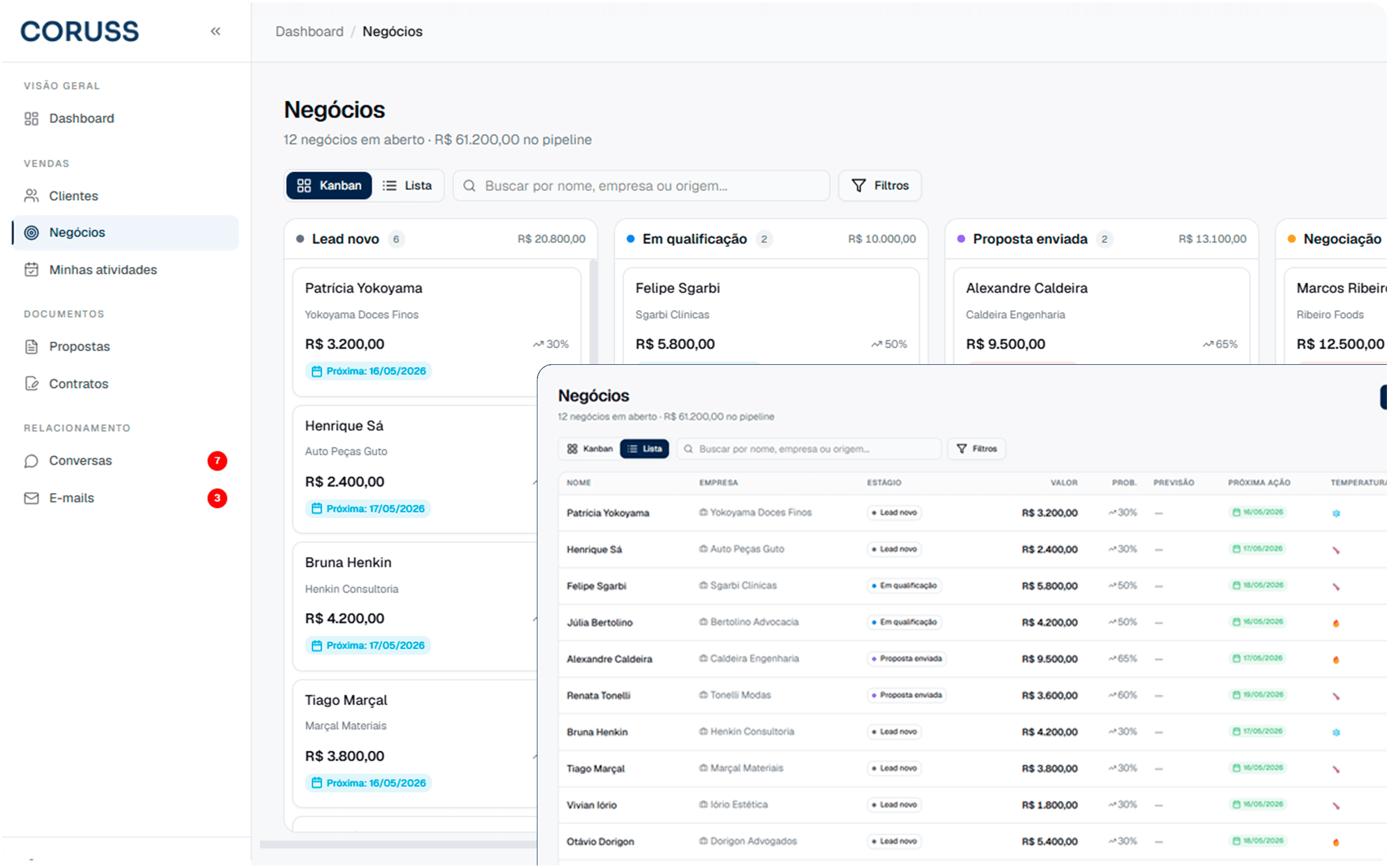
Task: Click the Conversas chat bubble icon
Action: click(x=32, y=461)
